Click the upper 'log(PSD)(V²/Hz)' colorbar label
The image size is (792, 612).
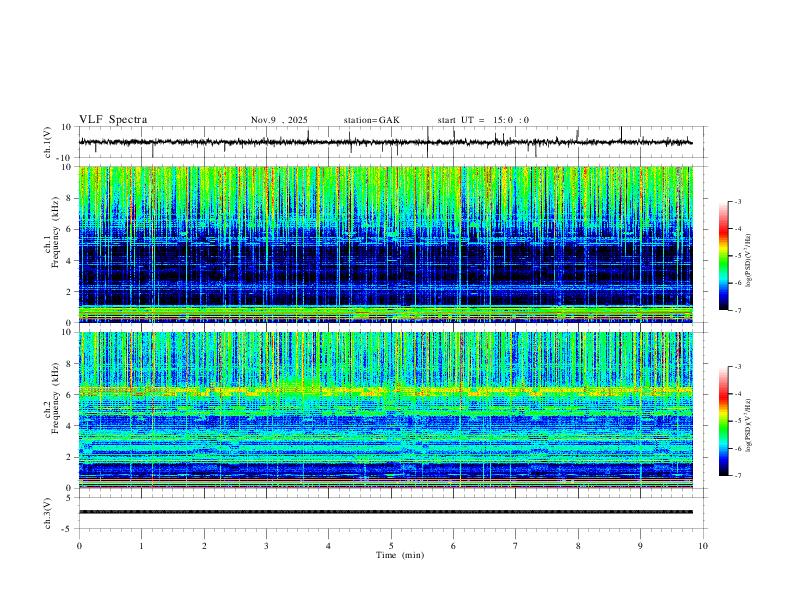point(748,261)
